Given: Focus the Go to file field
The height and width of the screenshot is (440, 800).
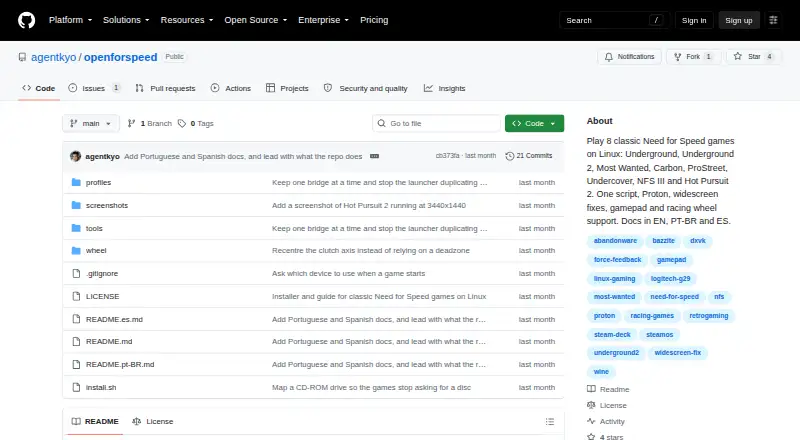Looking at the screenshot, I should point(437,124).
